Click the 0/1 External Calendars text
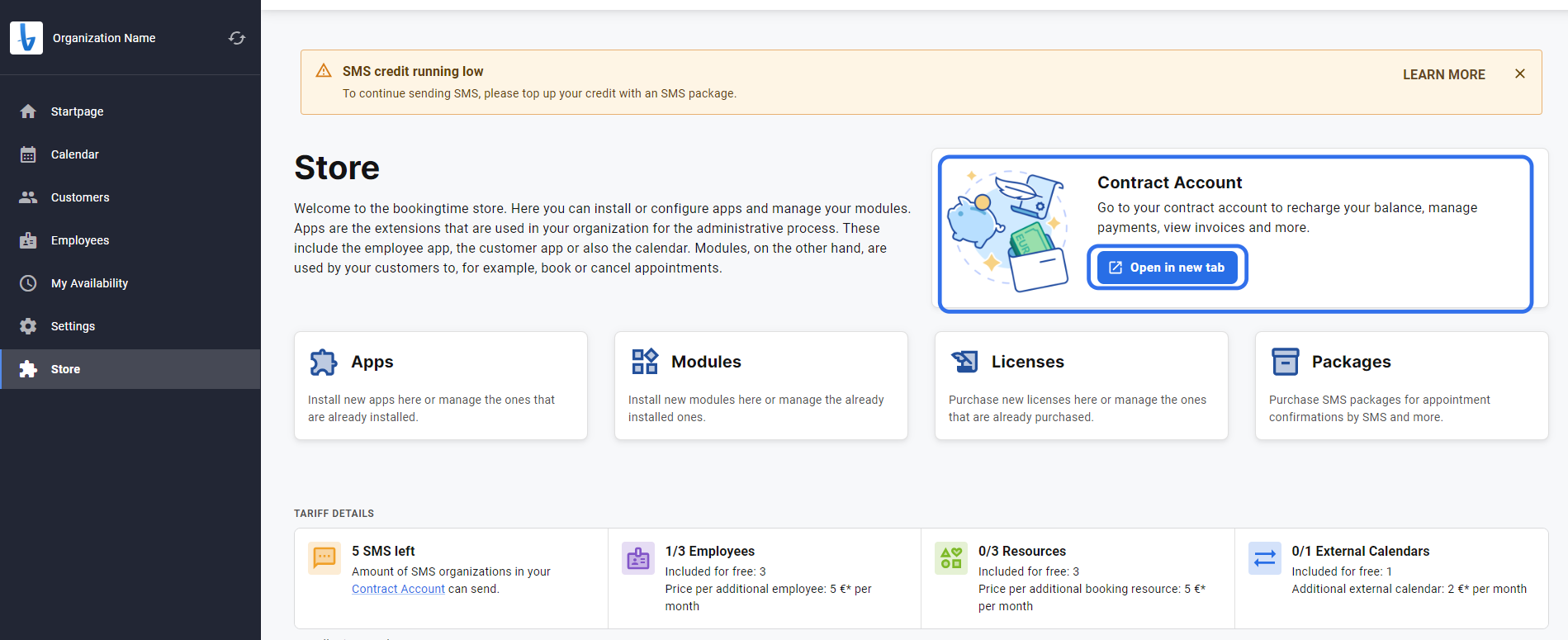1568x640 pixels. (1361, 551)
